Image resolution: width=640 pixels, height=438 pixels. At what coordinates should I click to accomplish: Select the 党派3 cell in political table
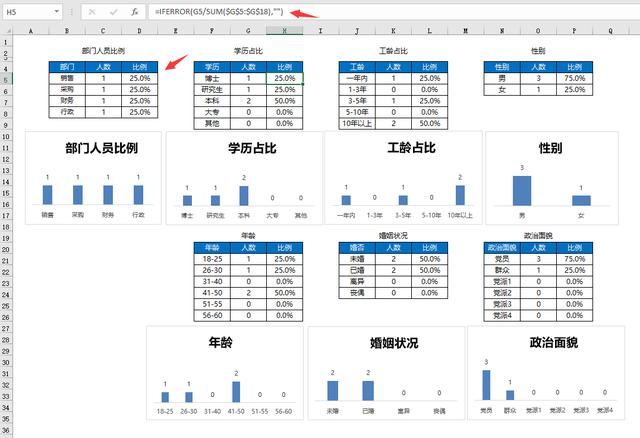502,304
